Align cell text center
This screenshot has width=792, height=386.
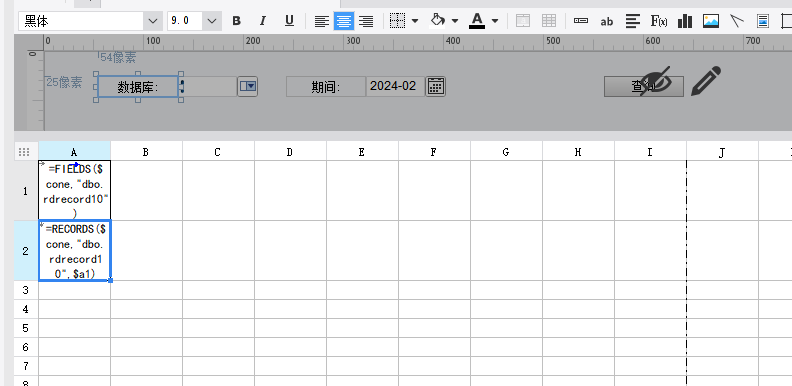click(x=344, y=21)
